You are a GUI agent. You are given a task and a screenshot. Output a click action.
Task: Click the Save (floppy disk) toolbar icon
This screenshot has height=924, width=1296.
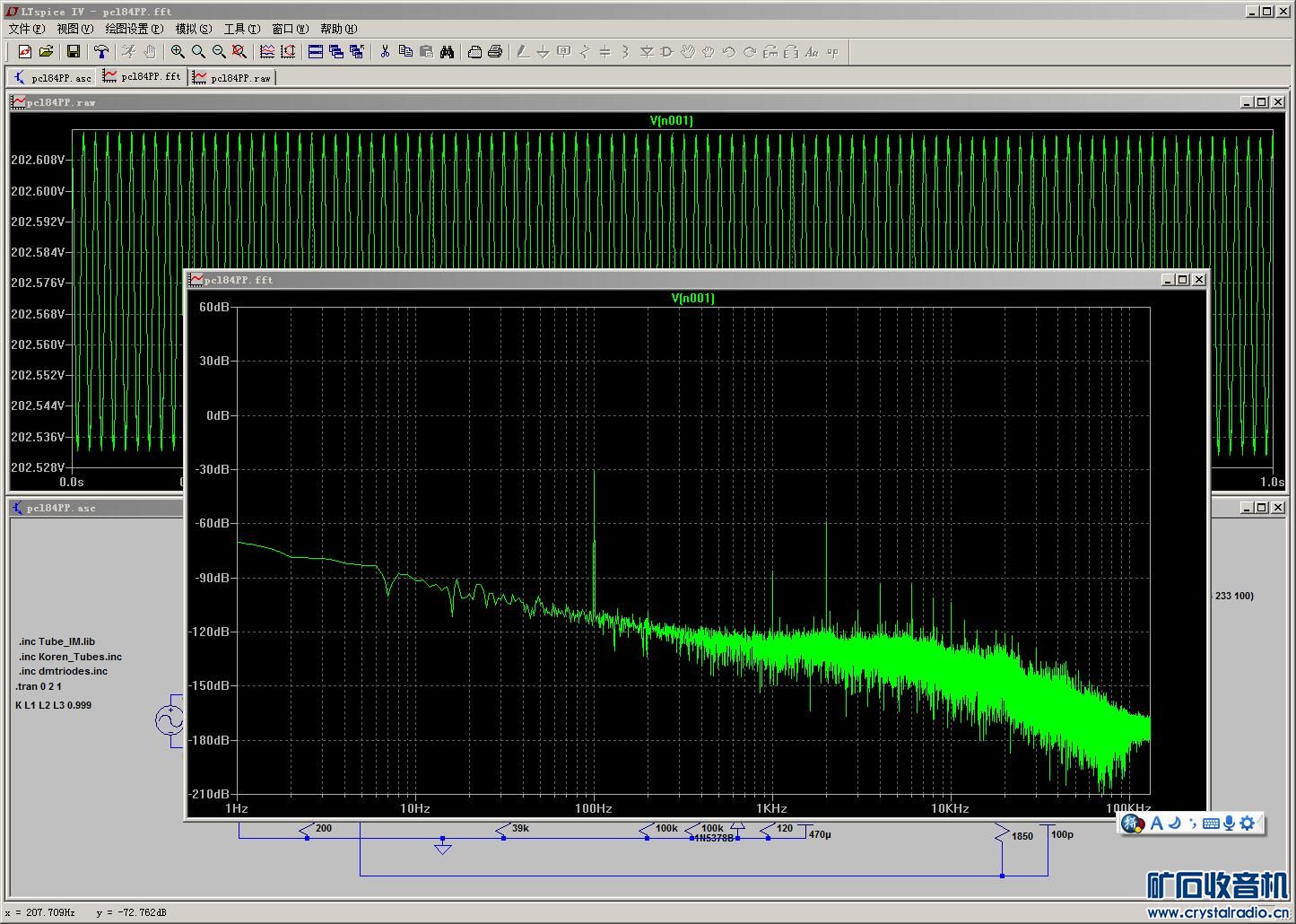(x=74, y=52)
